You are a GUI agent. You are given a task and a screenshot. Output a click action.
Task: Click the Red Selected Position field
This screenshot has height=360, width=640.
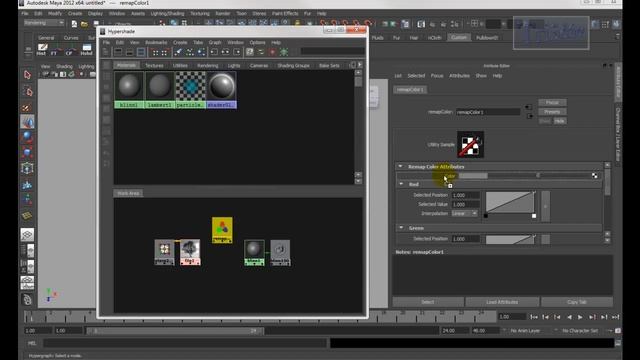(465, 195)
